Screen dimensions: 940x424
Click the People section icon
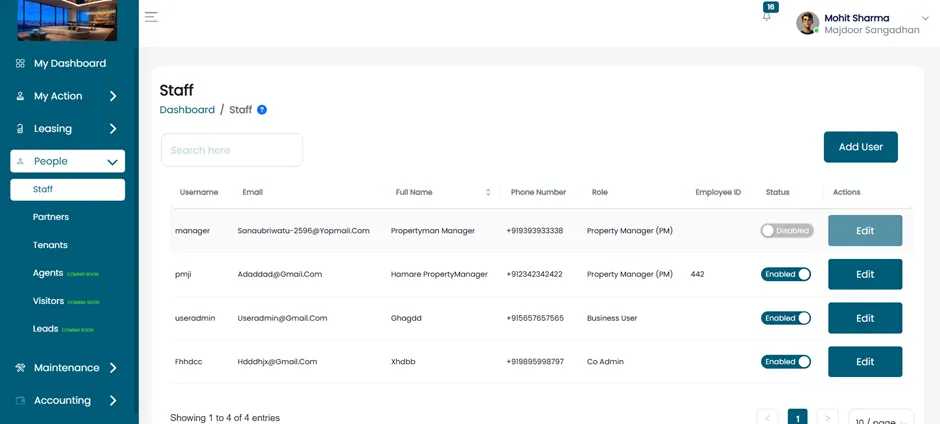click(x=20, y=161)
